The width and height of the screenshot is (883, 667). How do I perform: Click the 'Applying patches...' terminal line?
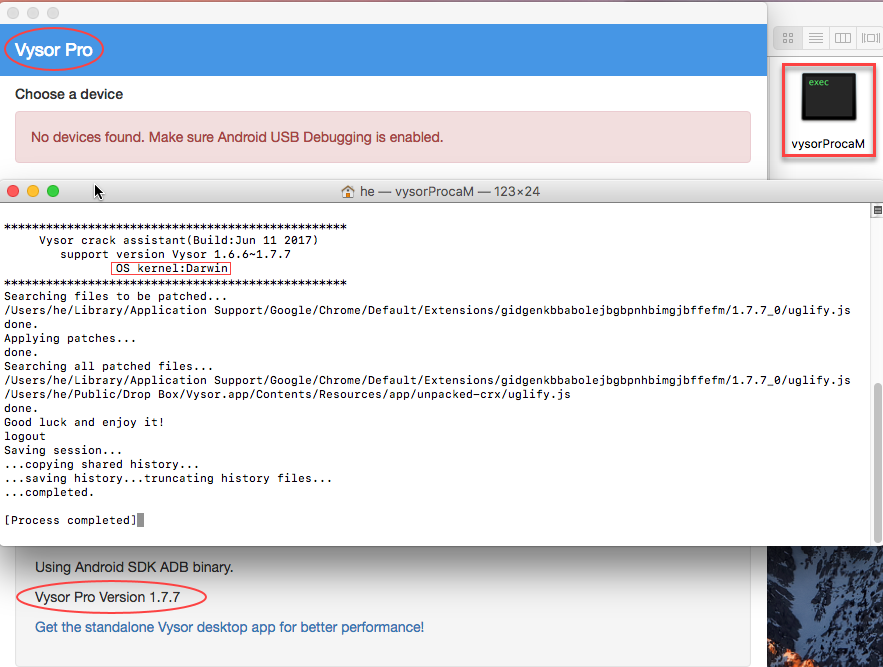[x=70, y=338]
